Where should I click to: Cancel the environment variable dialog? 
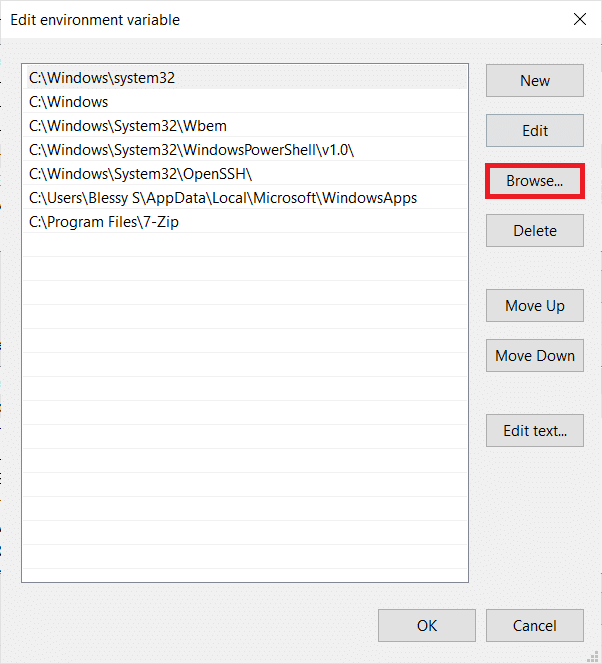coord(535,626)
